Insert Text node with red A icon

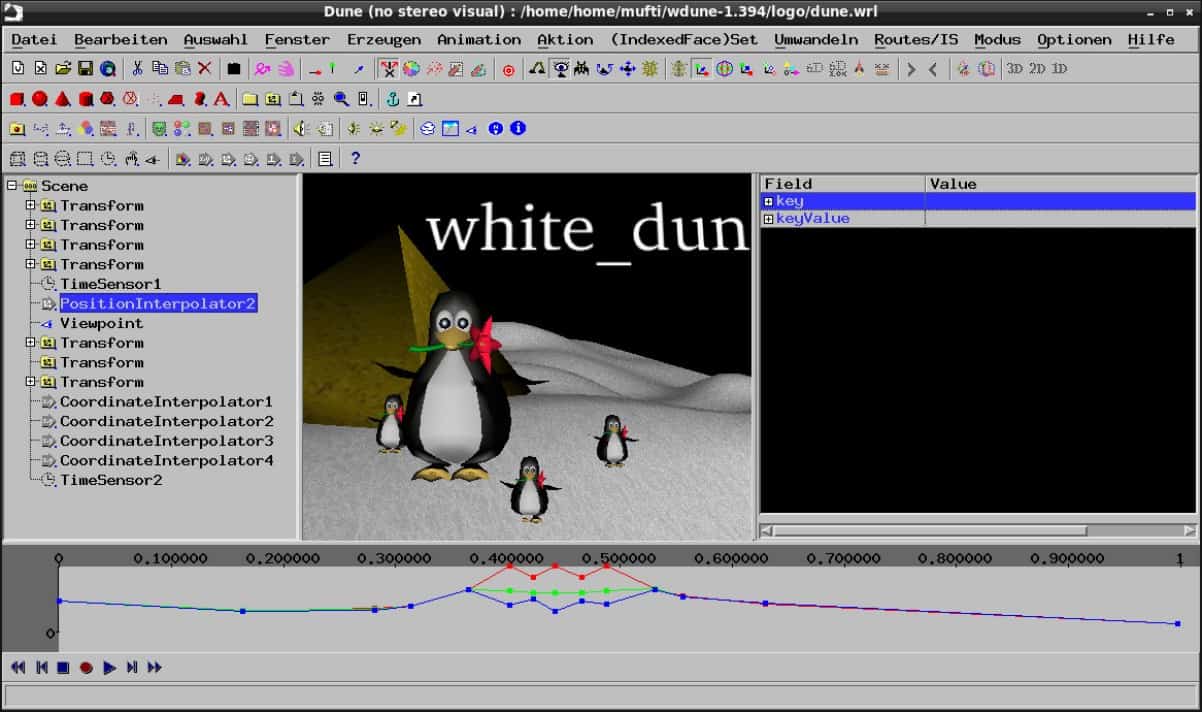[221, 99]
